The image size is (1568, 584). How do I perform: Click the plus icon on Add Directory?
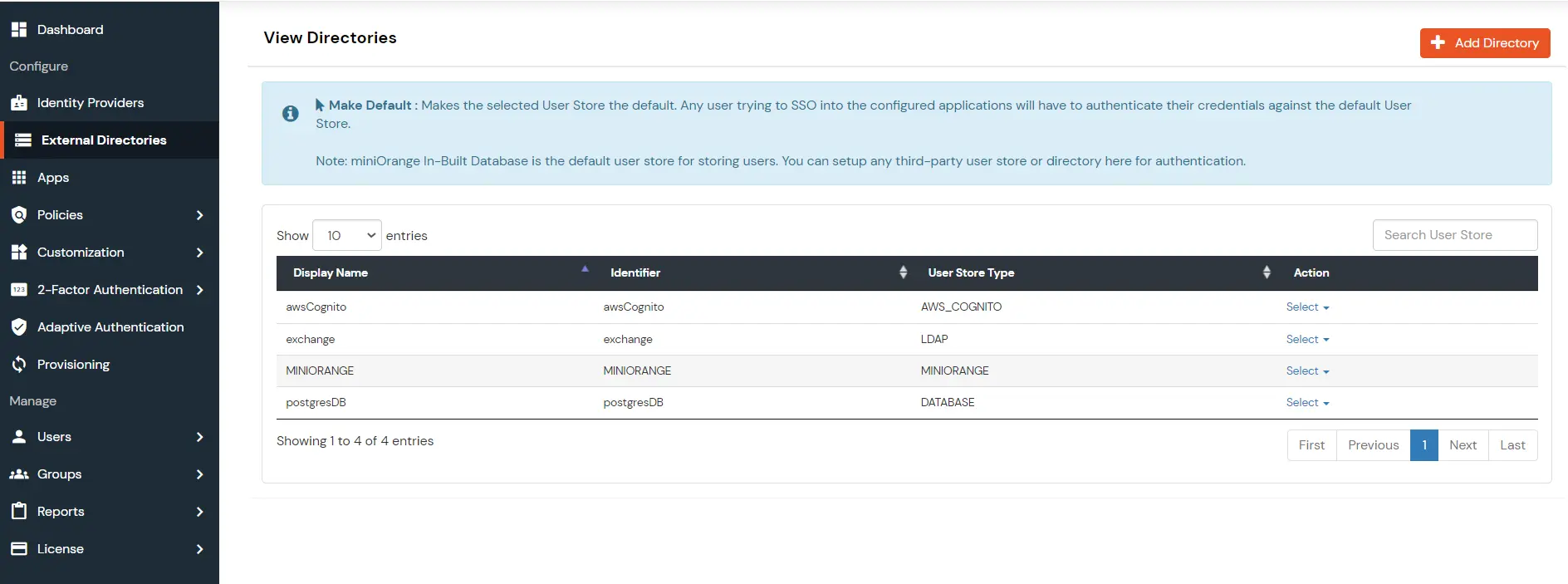click(1438, 42)
